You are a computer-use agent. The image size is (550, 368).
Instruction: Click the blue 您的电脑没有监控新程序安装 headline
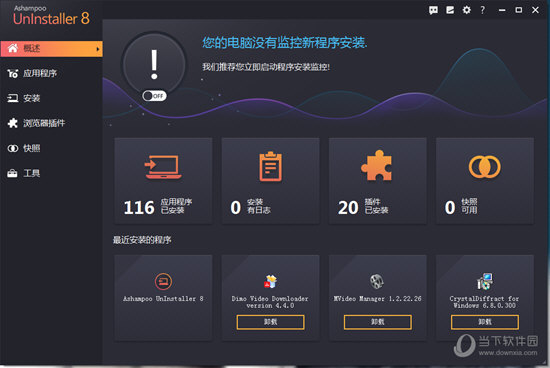285,42
